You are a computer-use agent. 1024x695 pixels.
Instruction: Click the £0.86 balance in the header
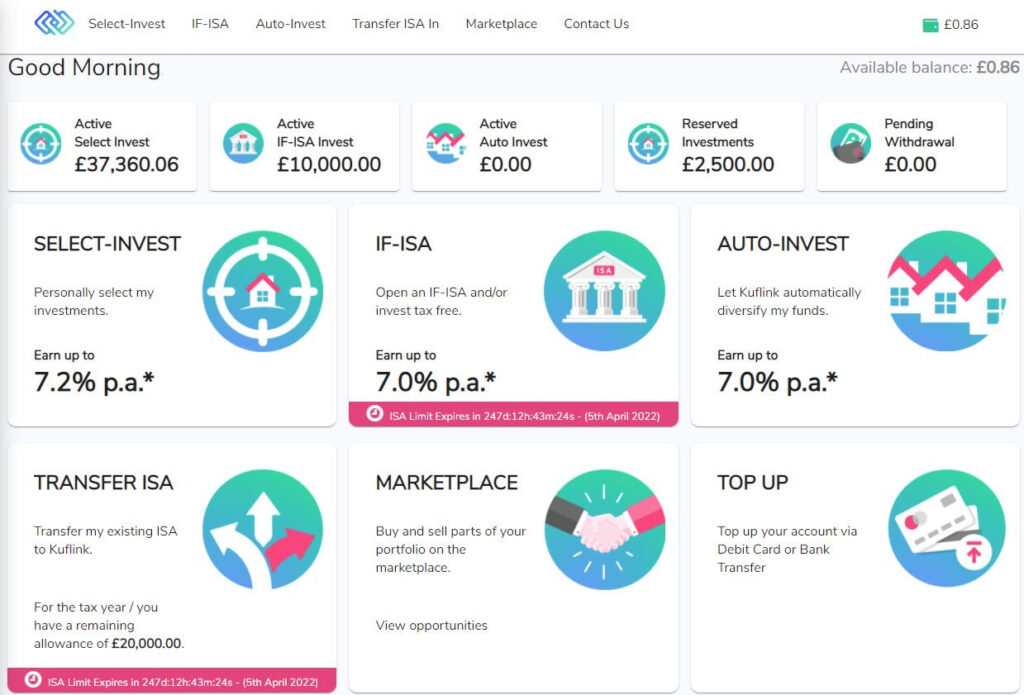point(961,25)
